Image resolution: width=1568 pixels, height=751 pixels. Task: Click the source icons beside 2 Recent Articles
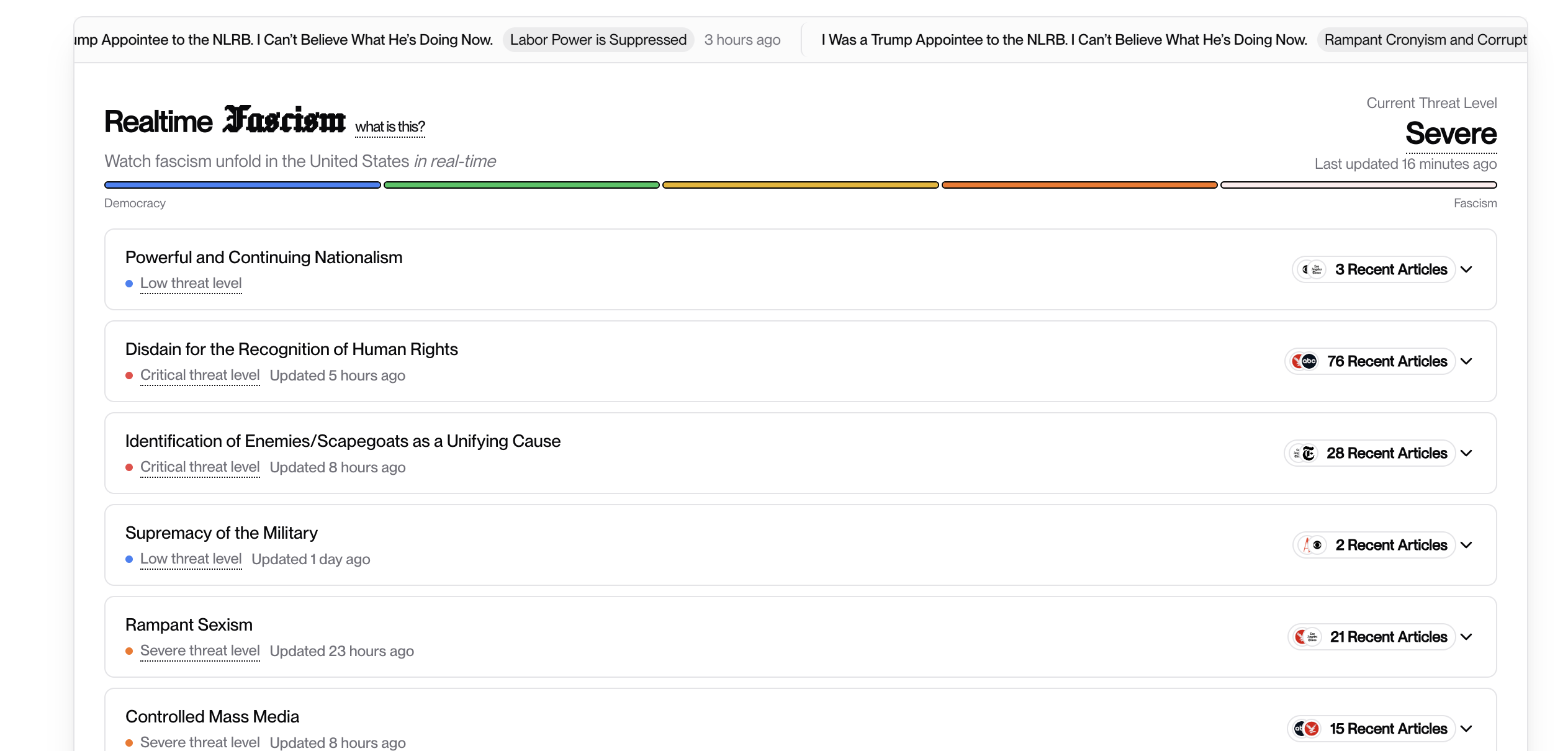pyautogui.click(x=1312, y=545)
